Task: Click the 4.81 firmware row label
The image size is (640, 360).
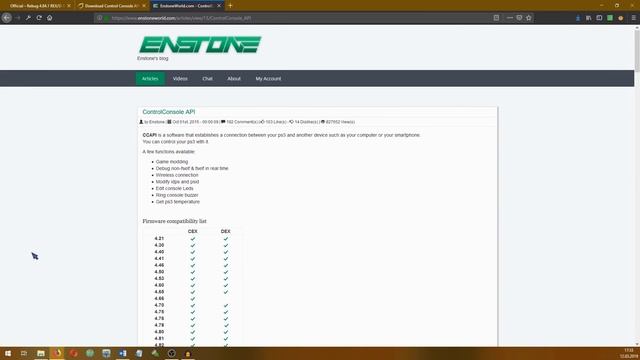Action: click(x=159, y=338)
